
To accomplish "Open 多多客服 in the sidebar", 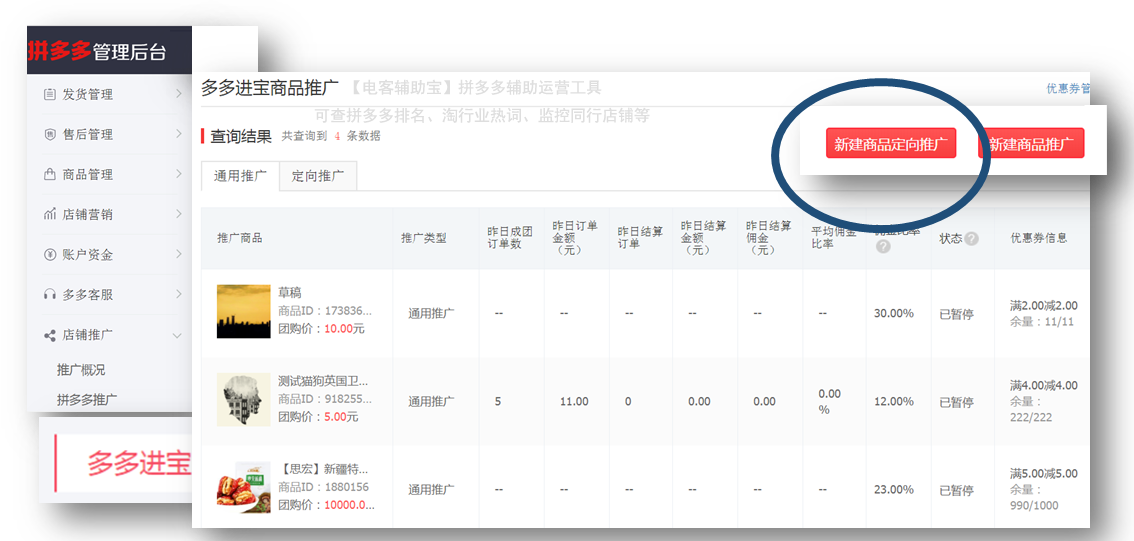I will tap(88, 294).
